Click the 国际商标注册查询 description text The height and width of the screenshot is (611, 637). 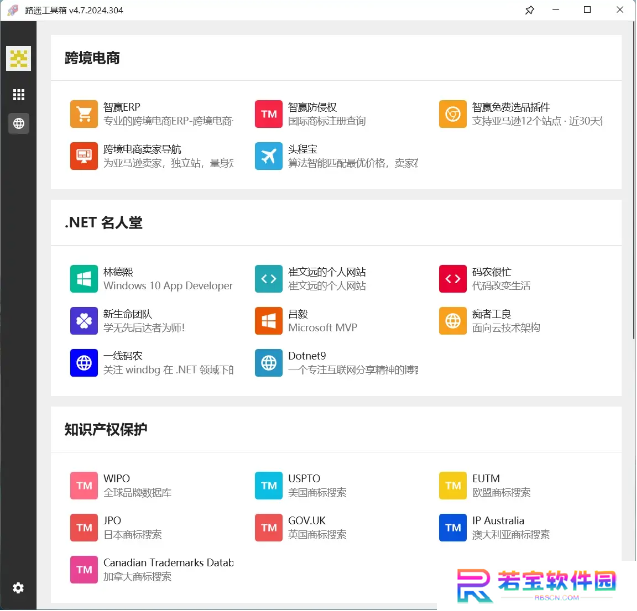pos(327,121)
